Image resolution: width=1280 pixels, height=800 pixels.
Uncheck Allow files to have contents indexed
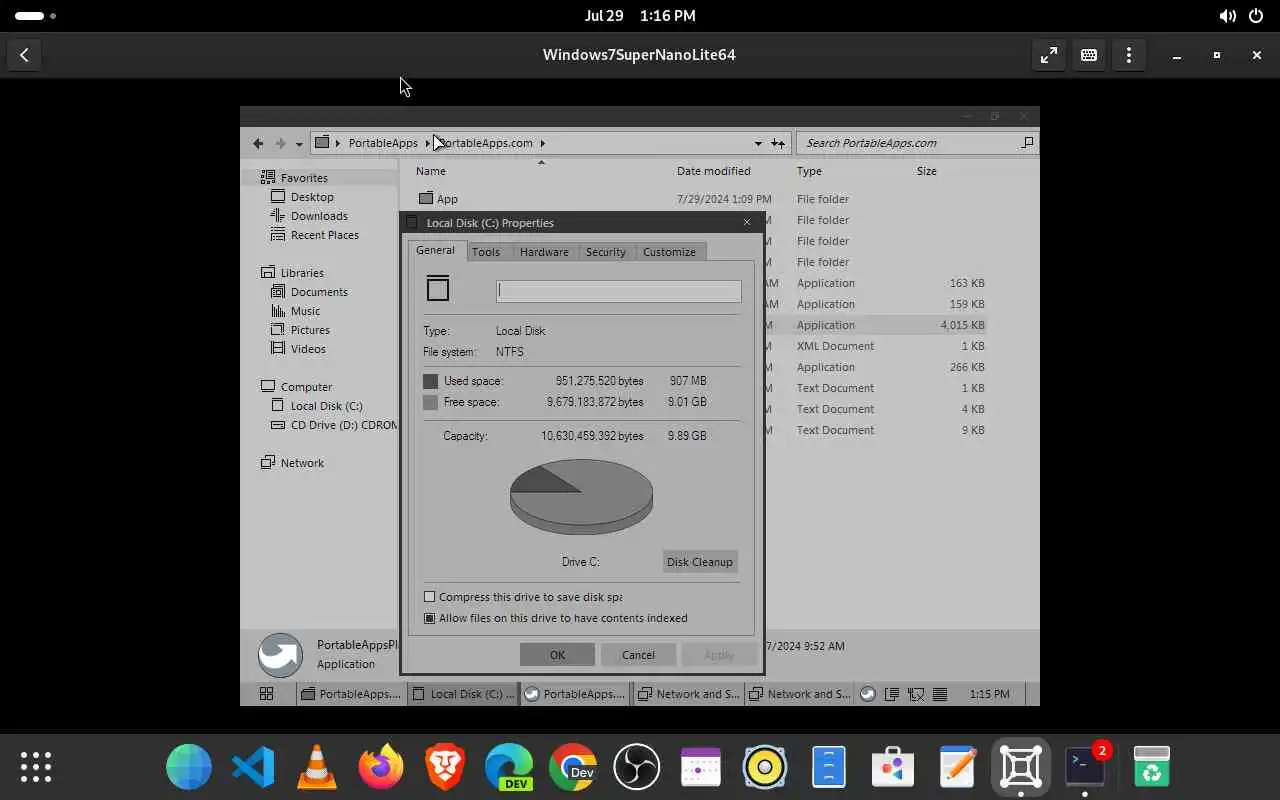430,618
